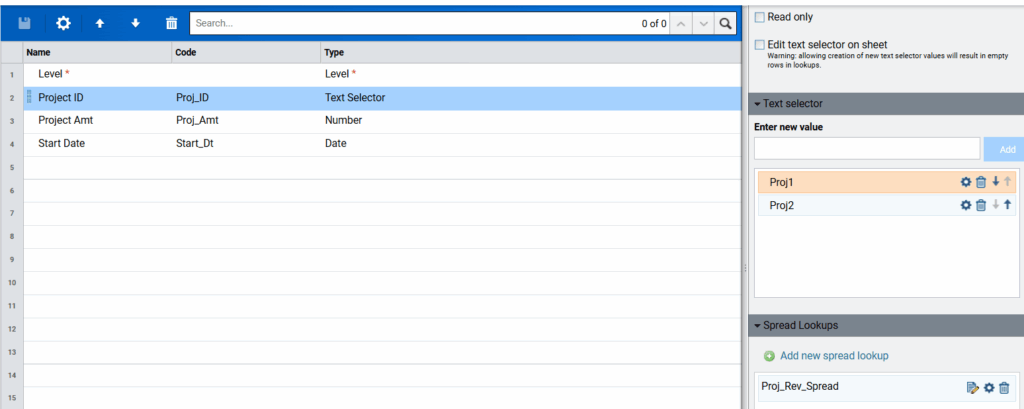Delete the Proj2 text selector value

point(981,205)
